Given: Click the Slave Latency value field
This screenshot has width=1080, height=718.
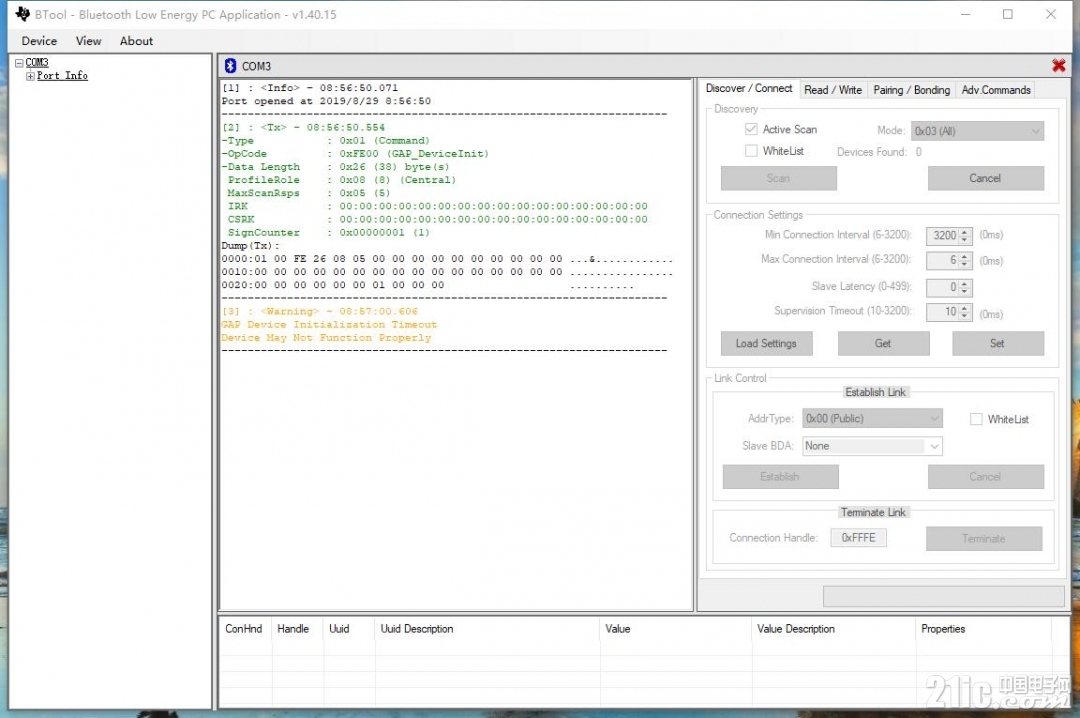Looking at the screenshot, I should 942,287.
